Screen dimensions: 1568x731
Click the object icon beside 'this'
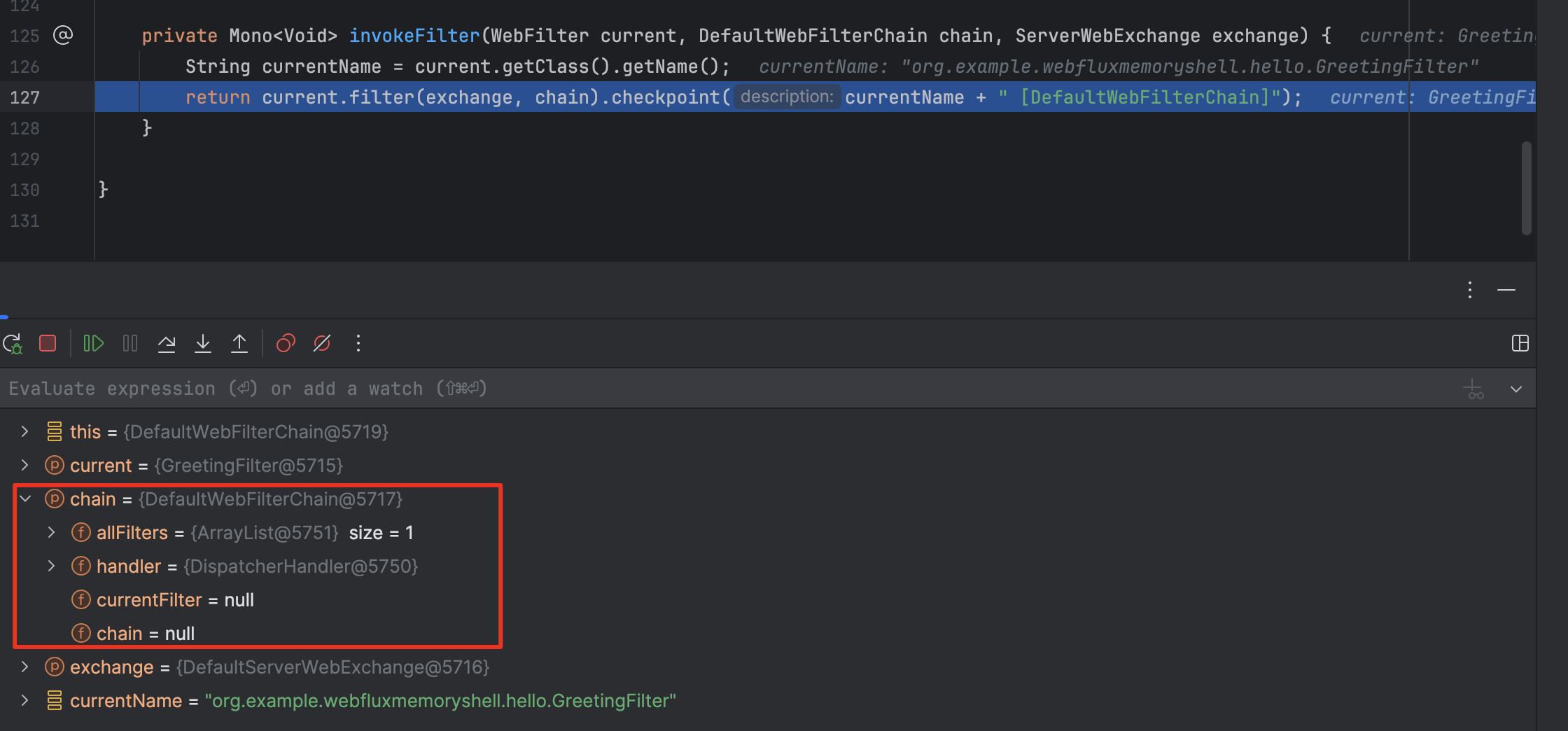(55, 431)
